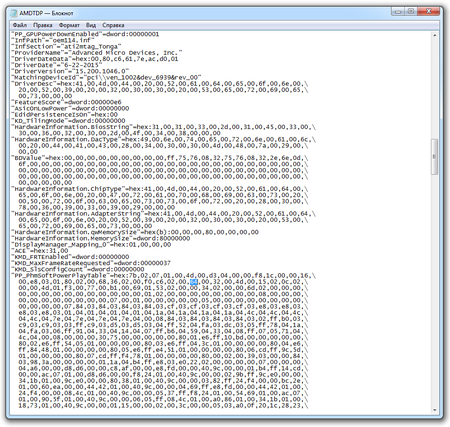450x427 pixels.
Task: Click the "DriverDesc" hex line
Action: [x=160, y=84]
